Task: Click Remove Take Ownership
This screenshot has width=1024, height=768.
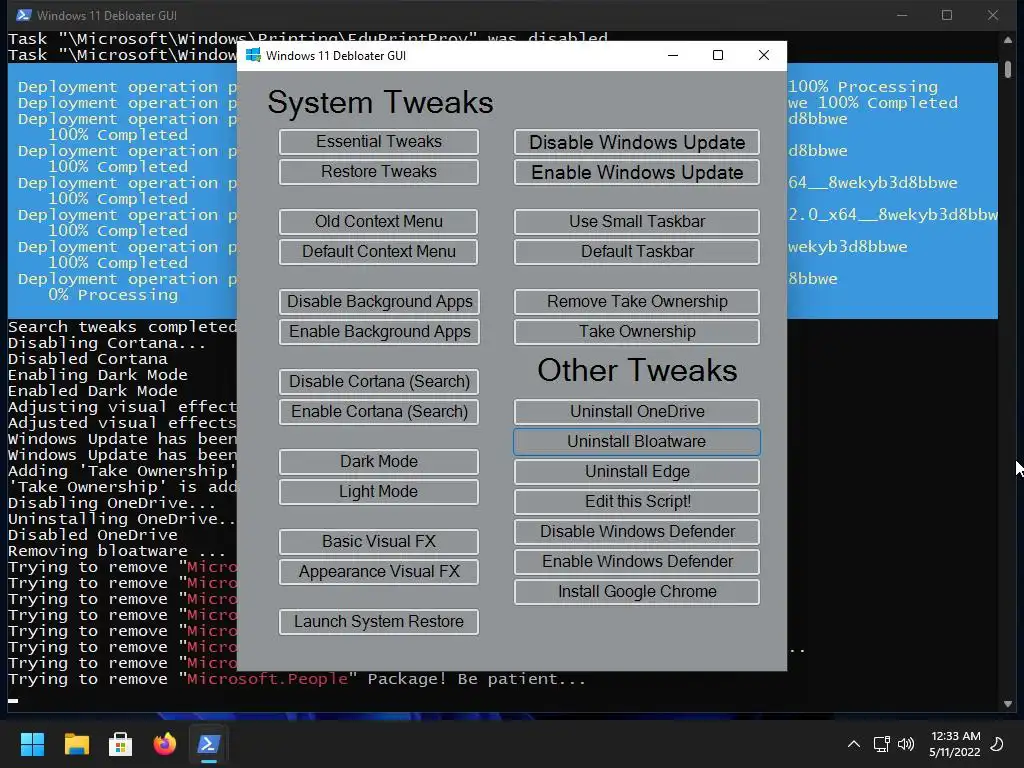Action: pyautogui.click(x=637, y=302)
